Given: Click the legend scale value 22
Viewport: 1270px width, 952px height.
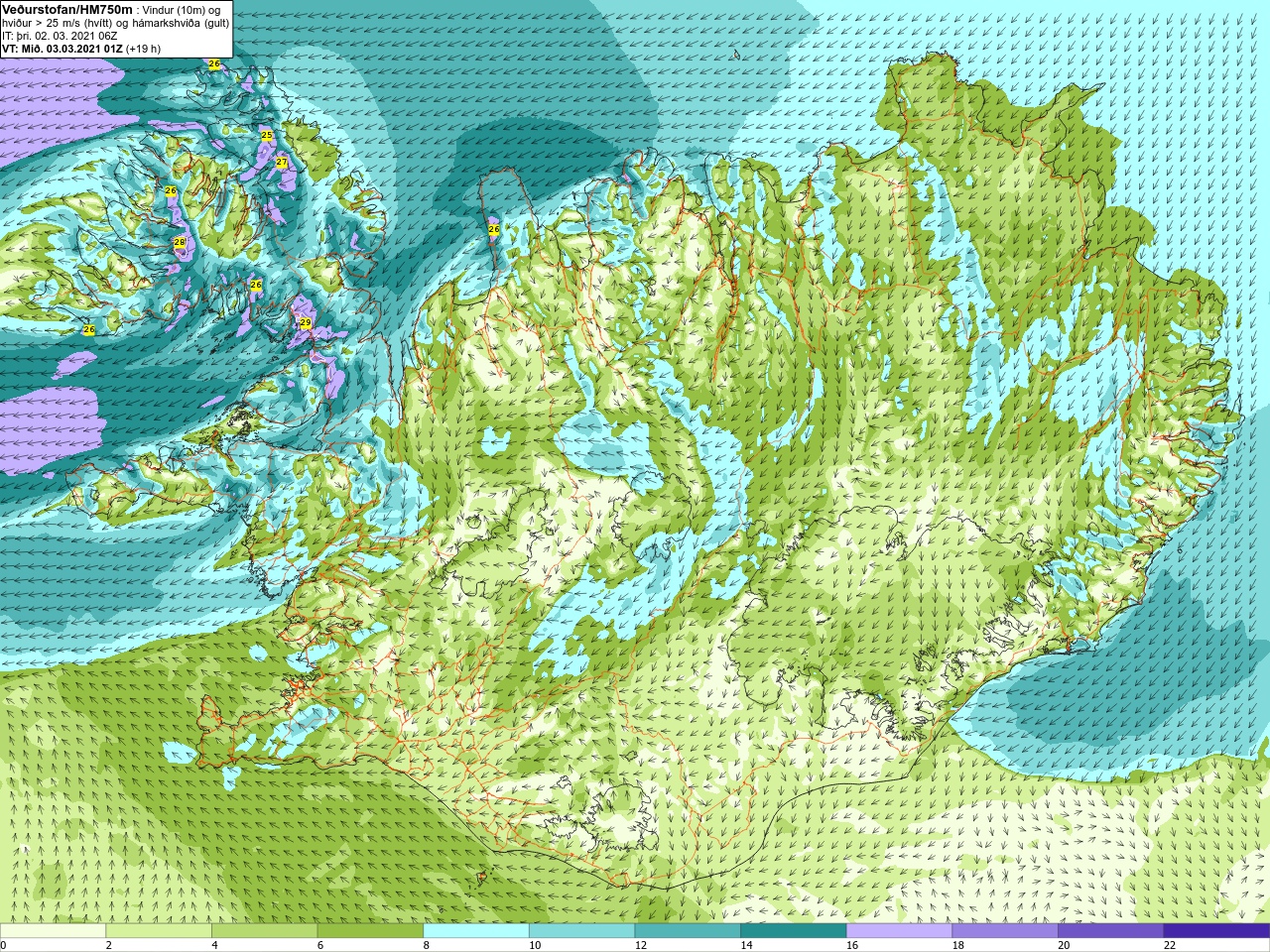Looking at the screenshot, I should [x=1170, y=945].
